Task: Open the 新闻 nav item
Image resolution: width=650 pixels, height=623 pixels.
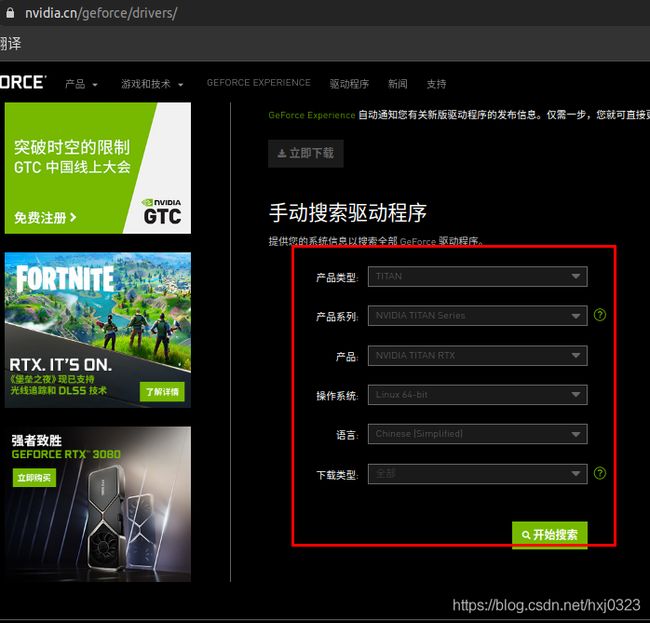Action: click(x=398, y=84)
